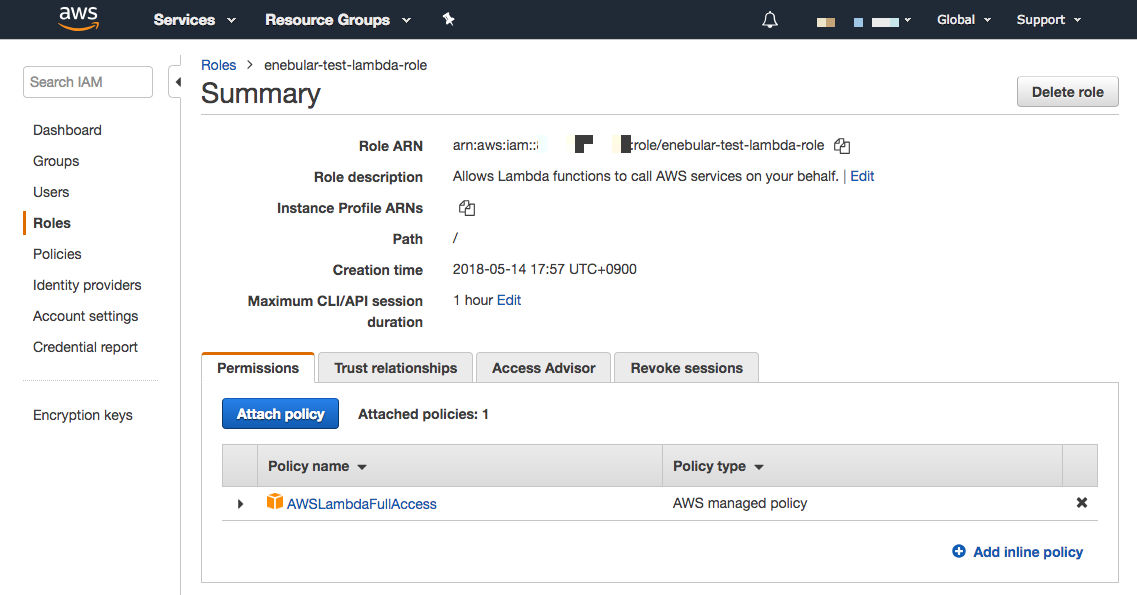
Task: Sort by Policy name column
Action: click(x=317, y=466)
